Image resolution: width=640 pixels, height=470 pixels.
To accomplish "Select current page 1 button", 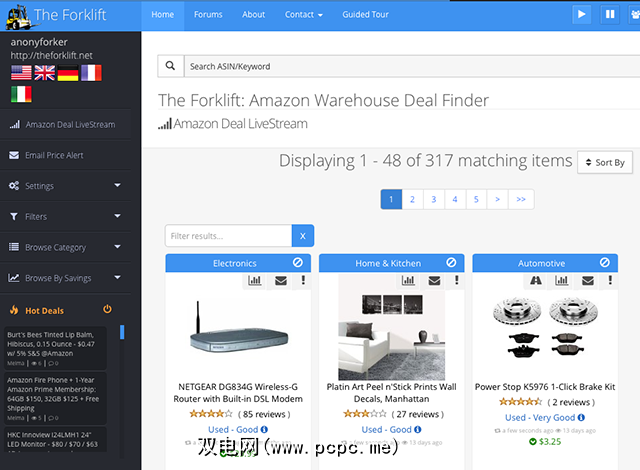I will (x=391, y=199).
